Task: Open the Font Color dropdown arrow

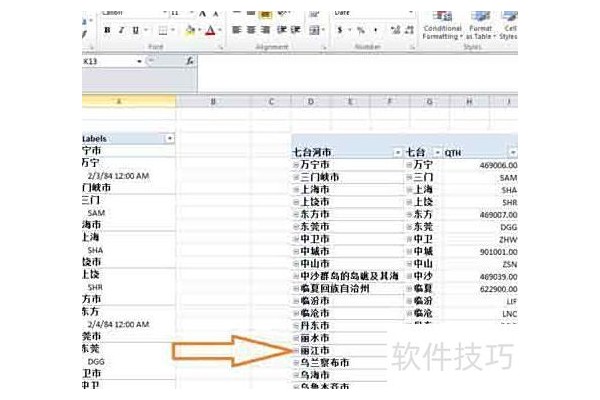Action: 220,30
